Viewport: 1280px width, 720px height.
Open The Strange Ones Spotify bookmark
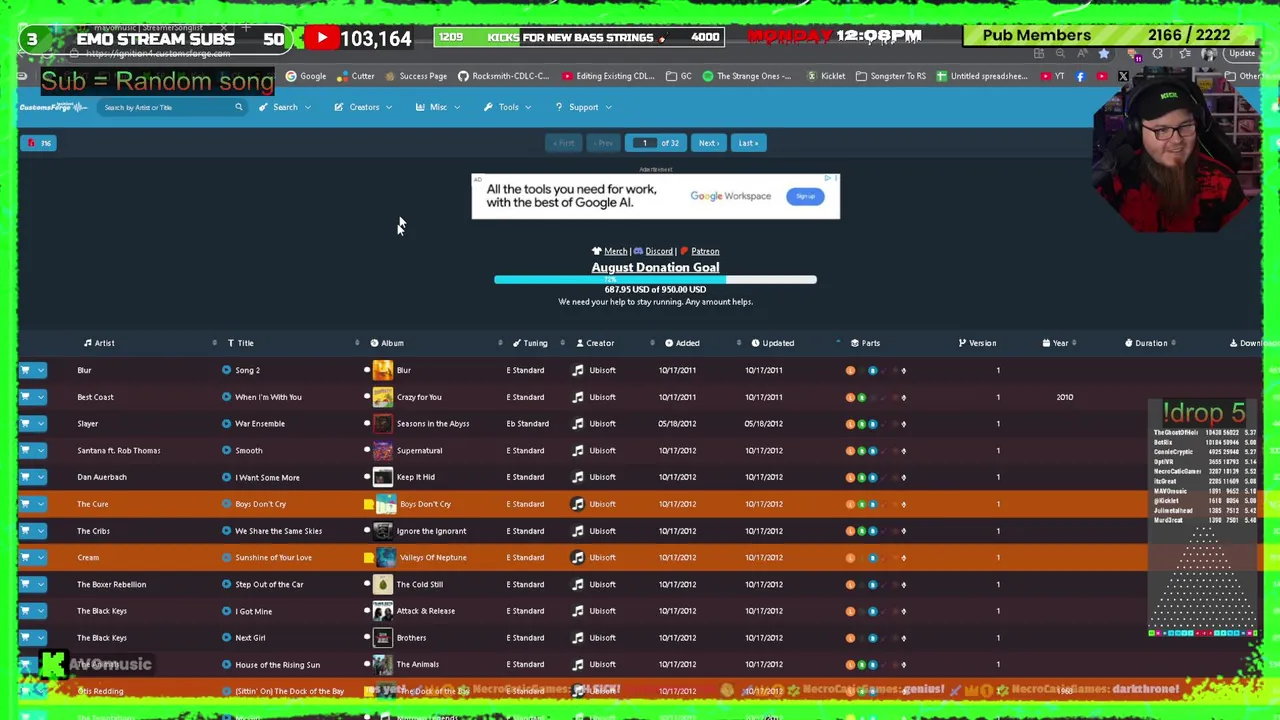tap(747, 76)
